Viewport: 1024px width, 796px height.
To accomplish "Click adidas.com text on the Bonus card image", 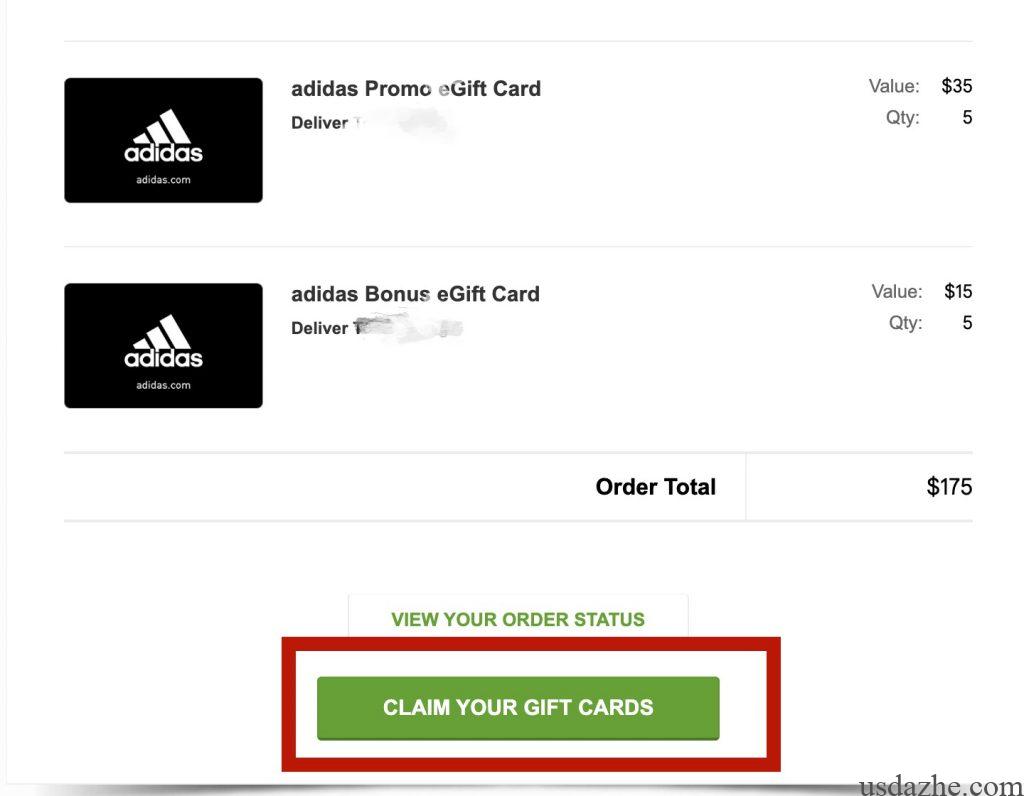I will tap(163, 385).
